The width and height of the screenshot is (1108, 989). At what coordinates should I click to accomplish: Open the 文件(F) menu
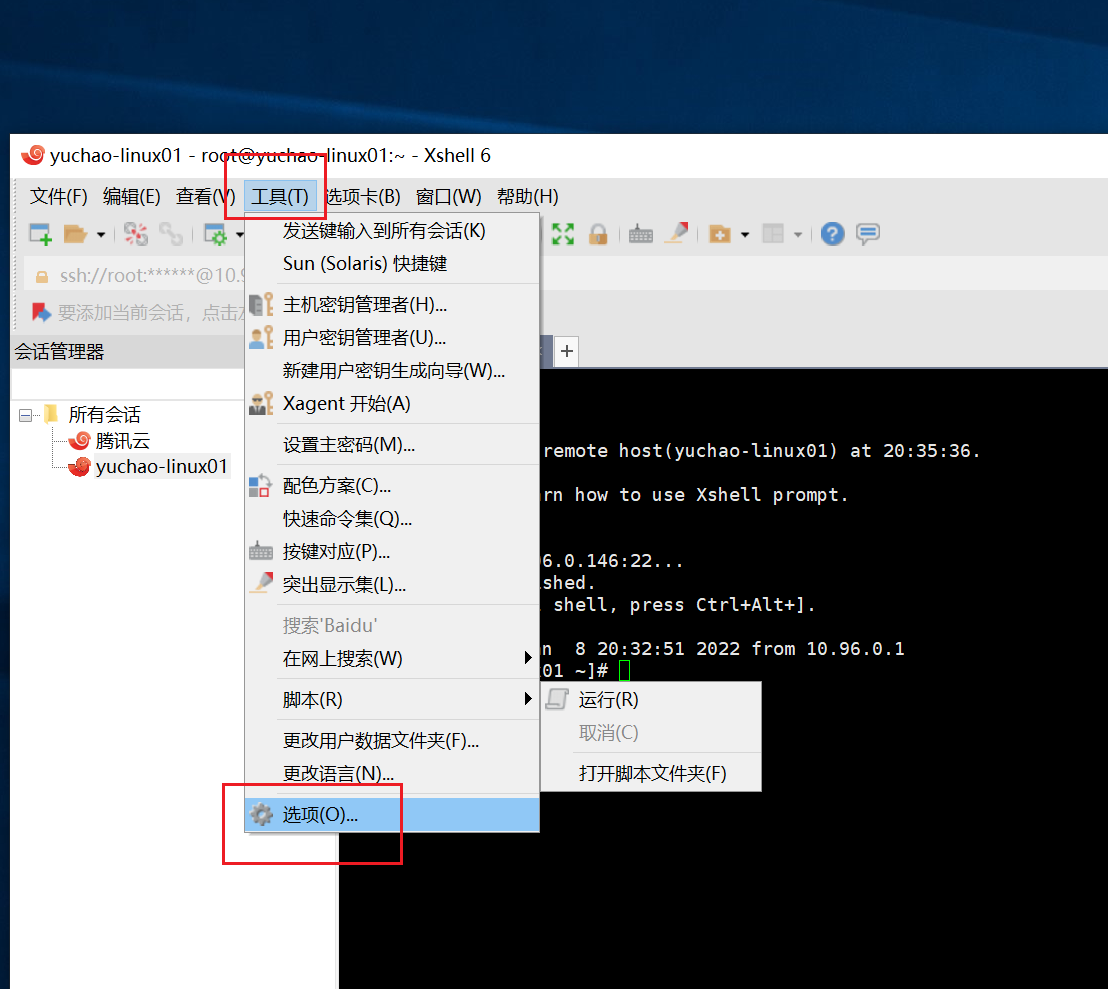pyautogui.click(x=59, y=196)
